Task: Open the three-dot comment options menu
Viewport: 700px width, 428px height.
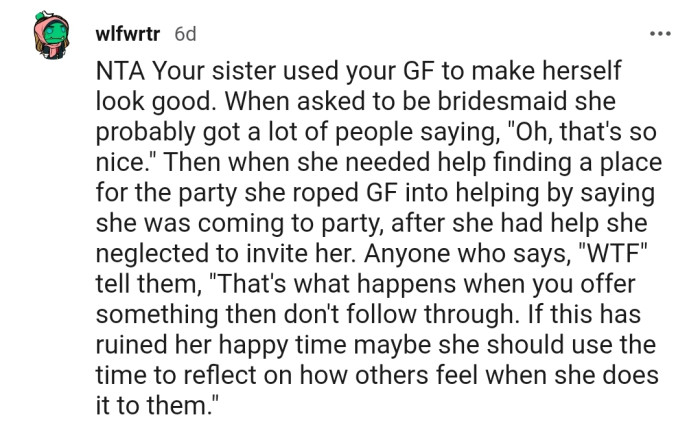Action: (x=660, y=33)
